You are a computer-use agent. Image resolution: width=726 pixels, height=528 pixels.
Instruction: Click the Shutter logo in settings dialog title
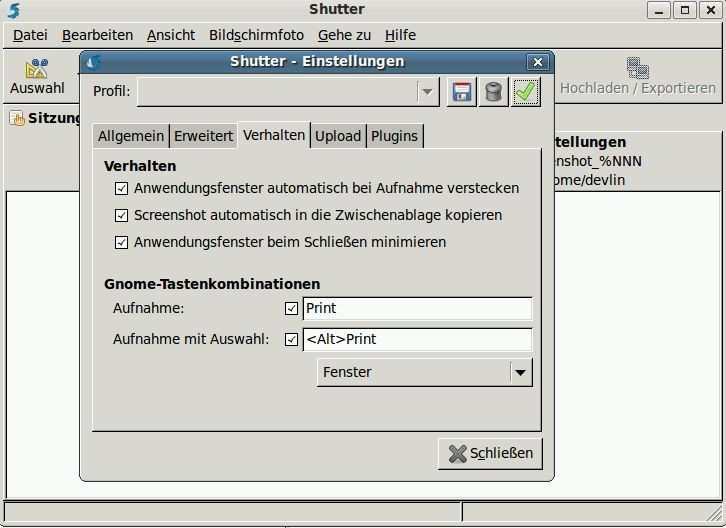94,62
